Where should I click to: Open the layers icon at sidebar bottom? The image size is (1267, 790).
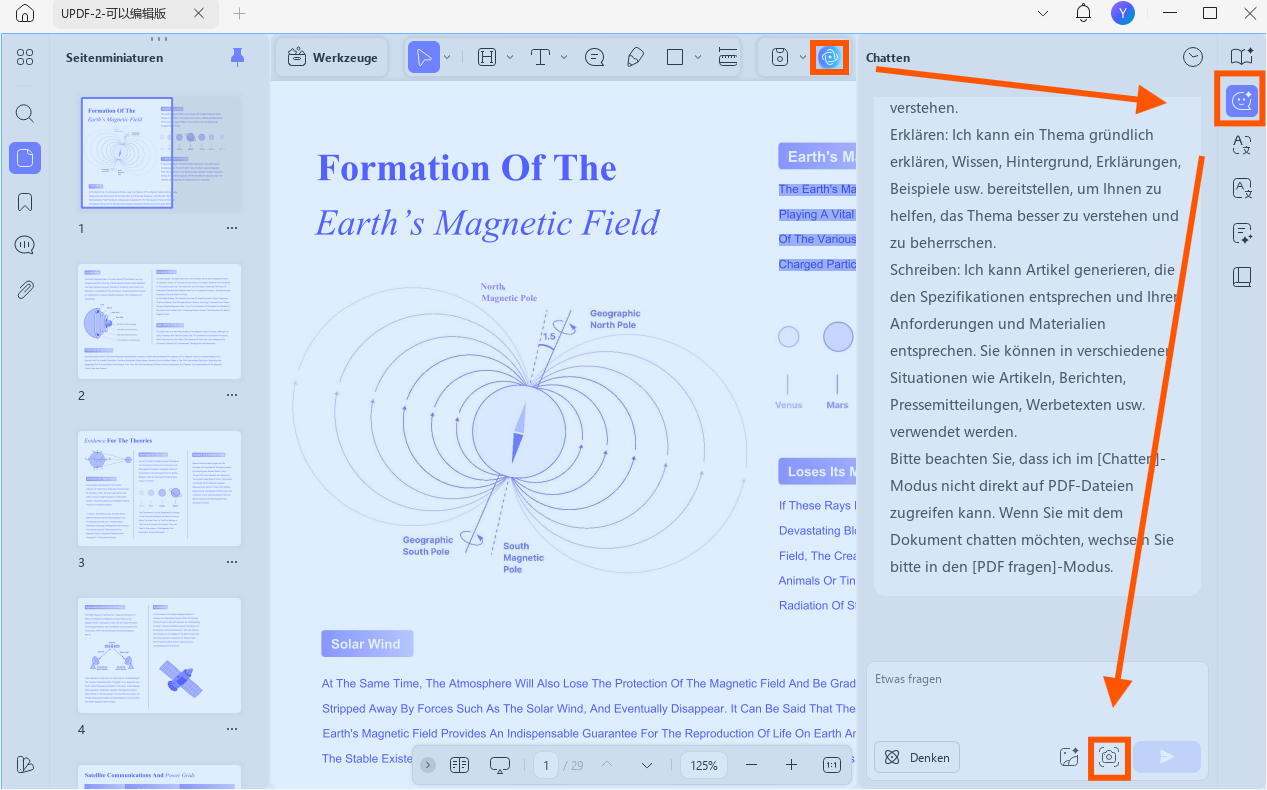click(25, 764)
